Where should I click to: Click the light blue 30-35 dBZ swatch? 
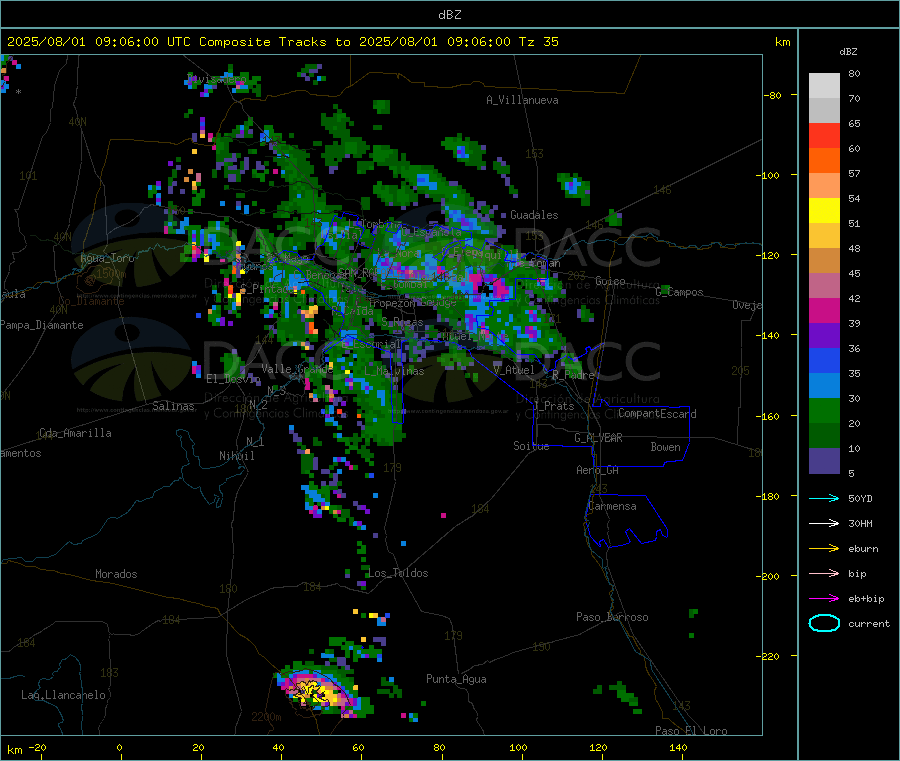pyautogui.click(x=824, y=386)
